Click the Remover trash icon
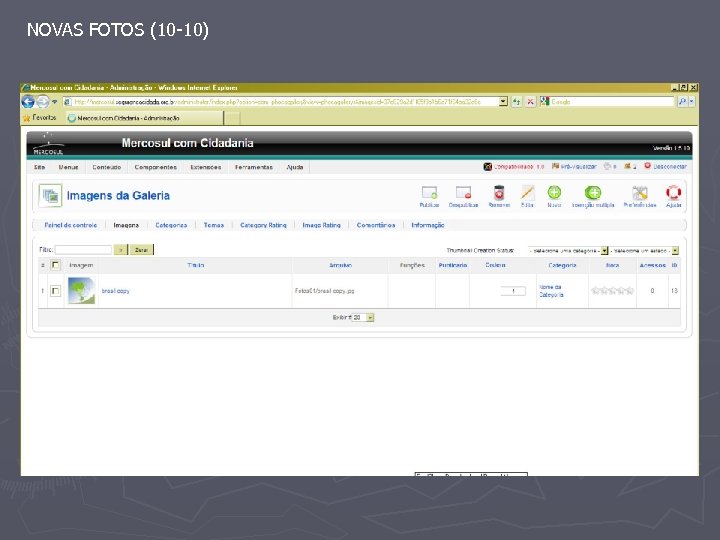This screenshot has height=540, width=720. point(499,193)
